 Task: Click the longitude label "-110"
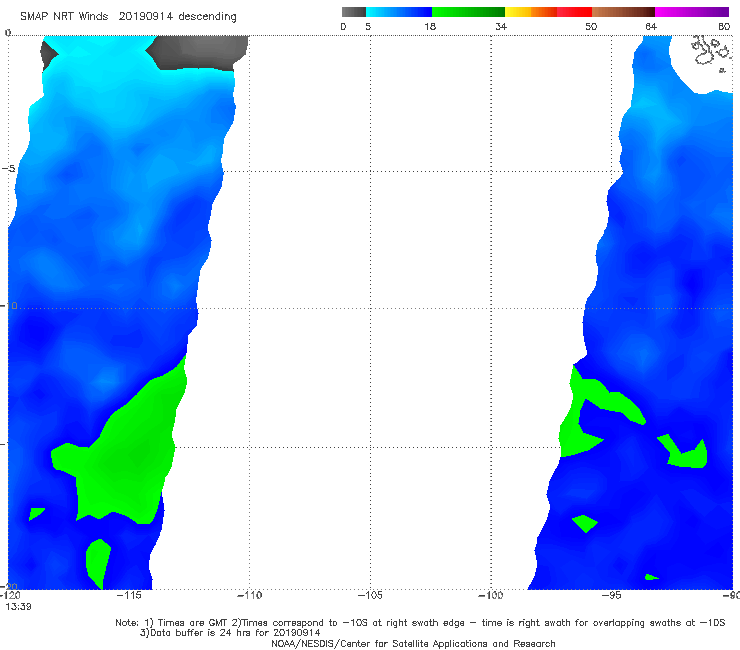(249, 595)
